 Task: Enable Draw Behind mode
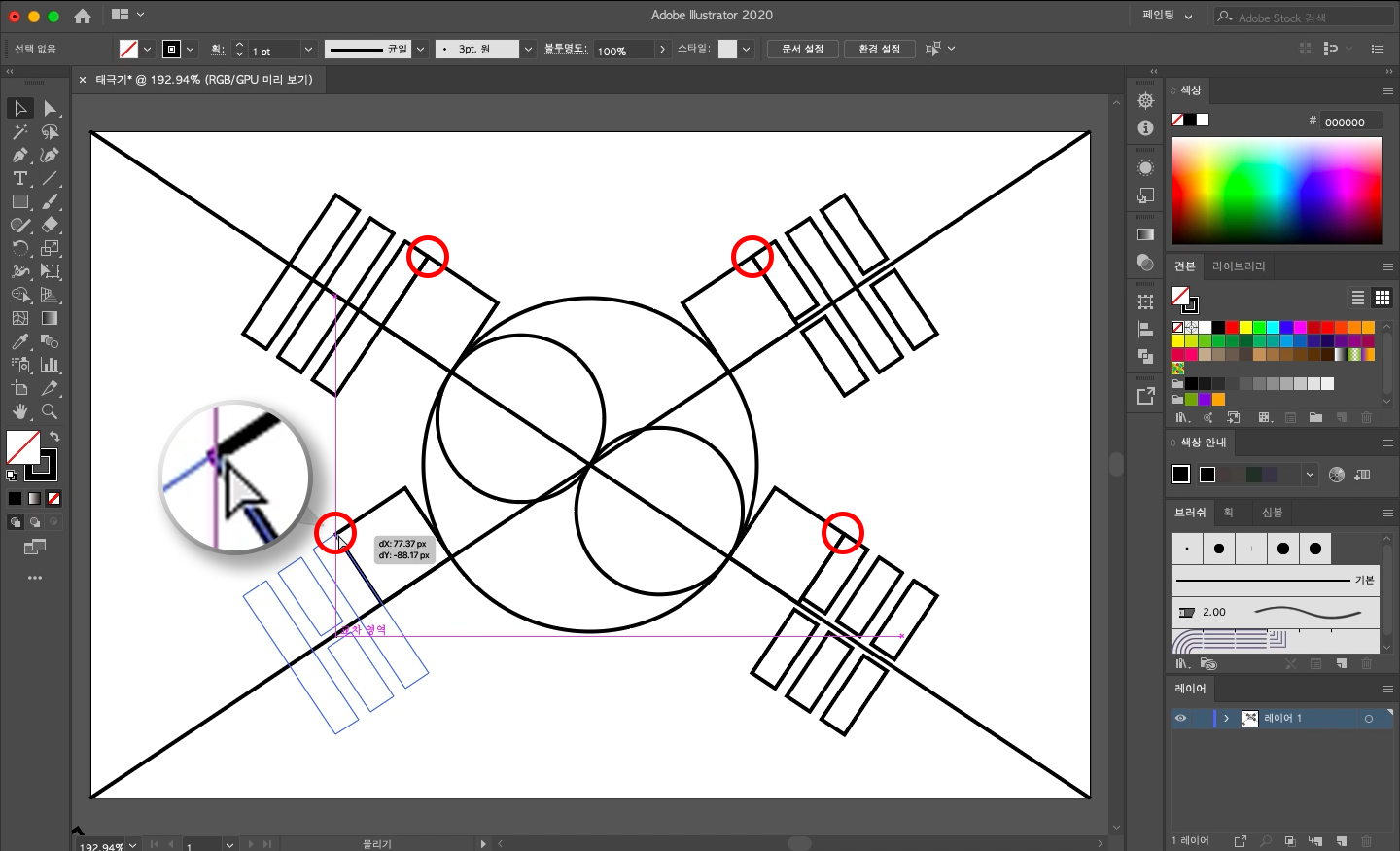tap(34, 522)
